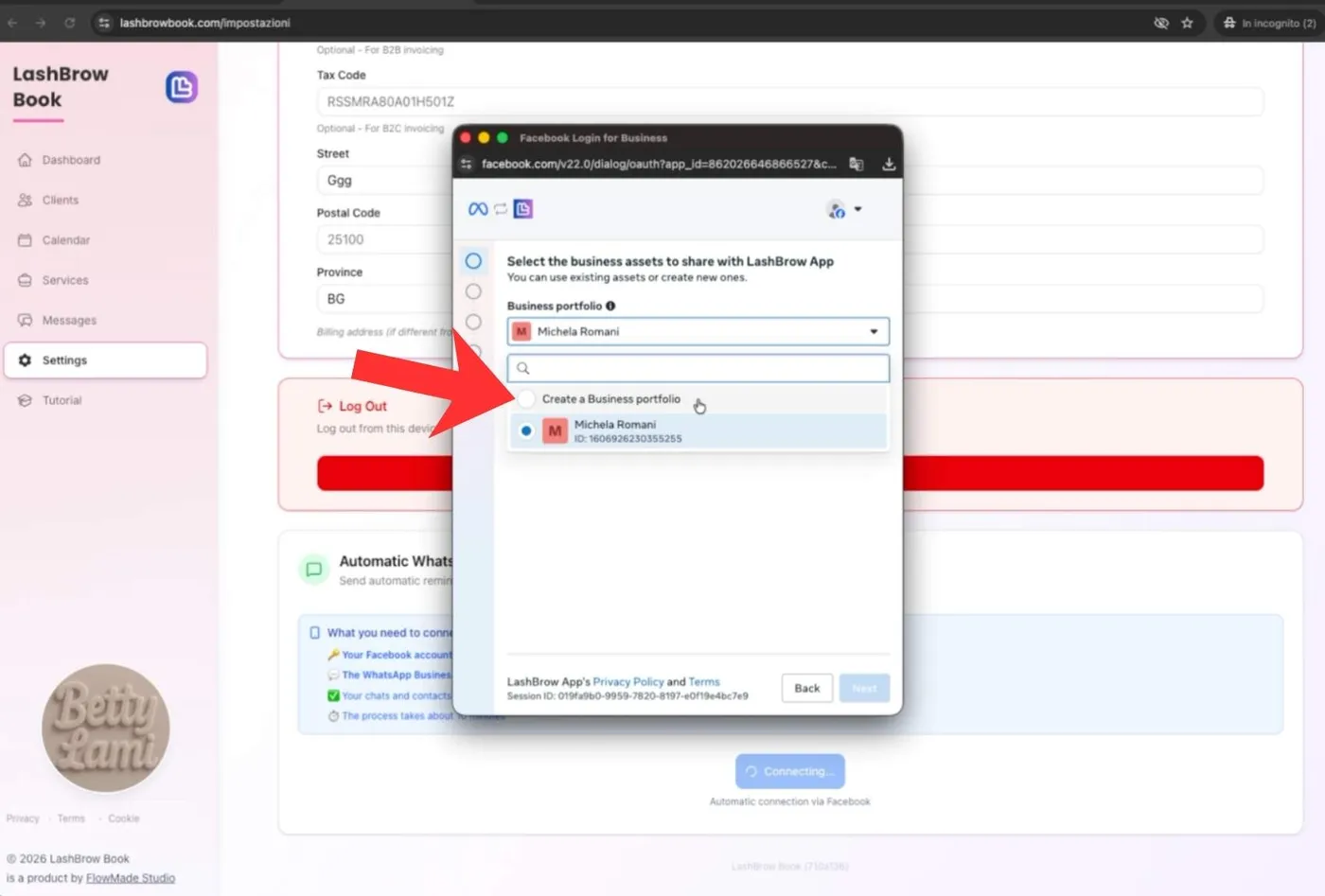
Task: Focus the portfolio search field
Action: (698, 368)
